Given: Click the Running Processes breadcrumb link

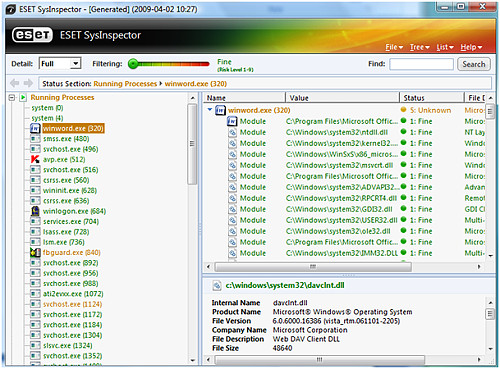Looking at the screenshot, I should [125, 84].
